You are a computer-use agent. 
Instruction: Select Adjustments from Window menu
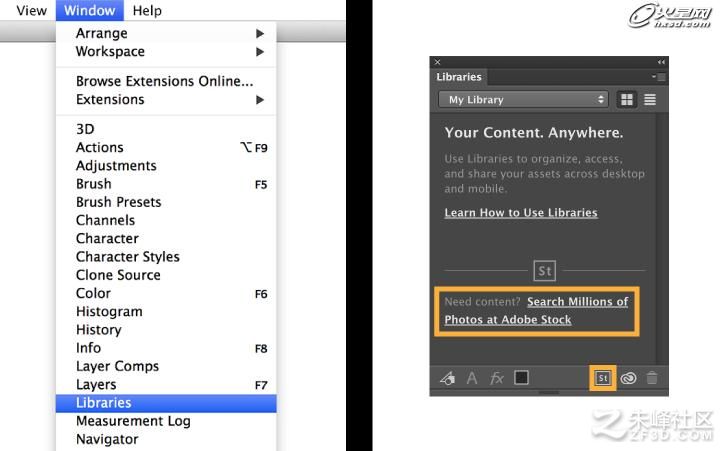tap(166, 166)
